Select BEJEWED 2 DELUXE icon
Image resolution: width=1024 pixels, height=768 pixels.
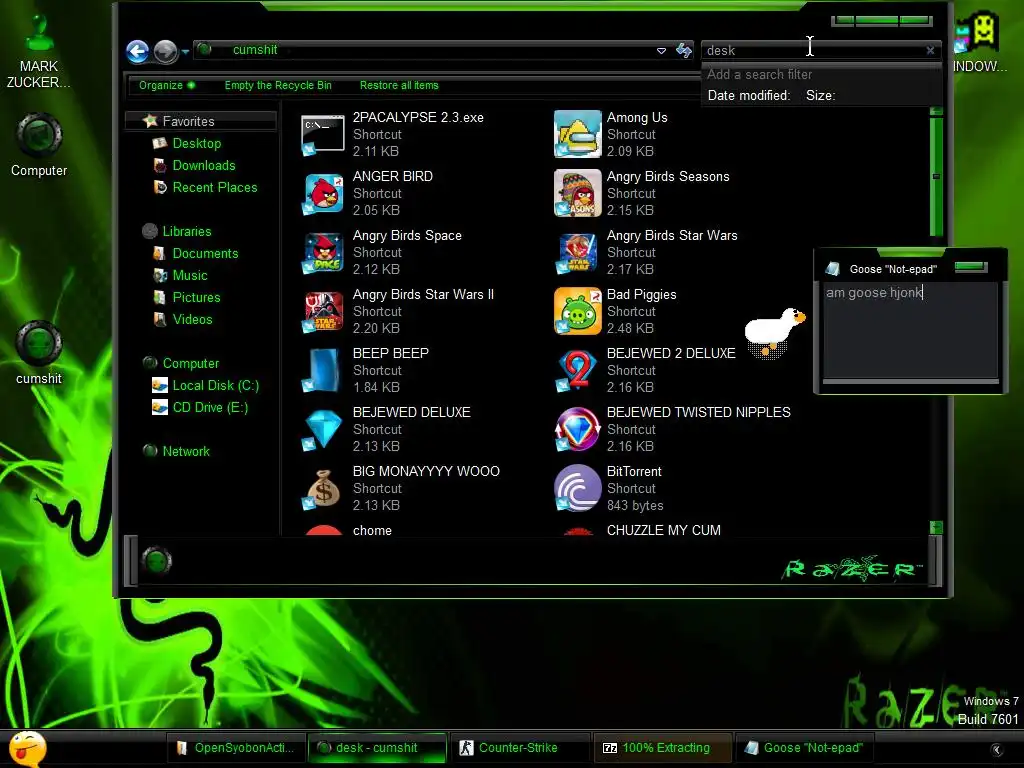(577, 370)
